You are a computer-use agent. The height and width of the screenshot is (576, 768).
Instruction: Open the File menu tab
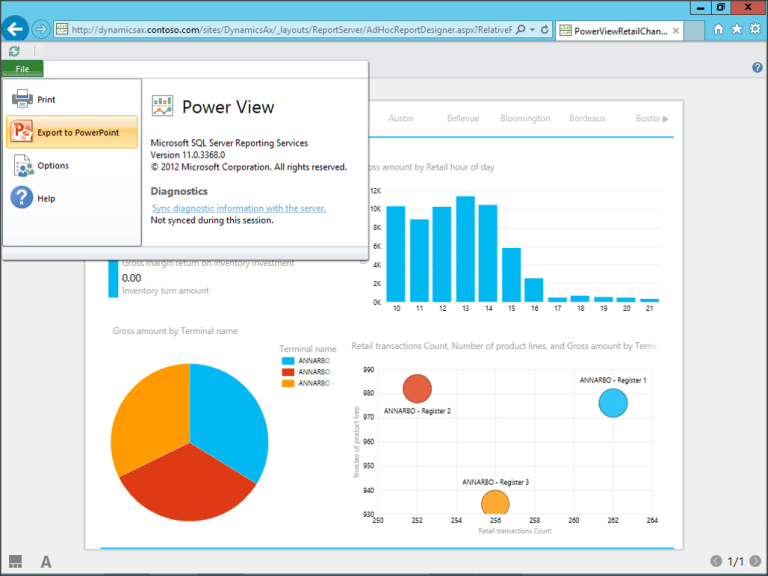(x=22, y=69)
